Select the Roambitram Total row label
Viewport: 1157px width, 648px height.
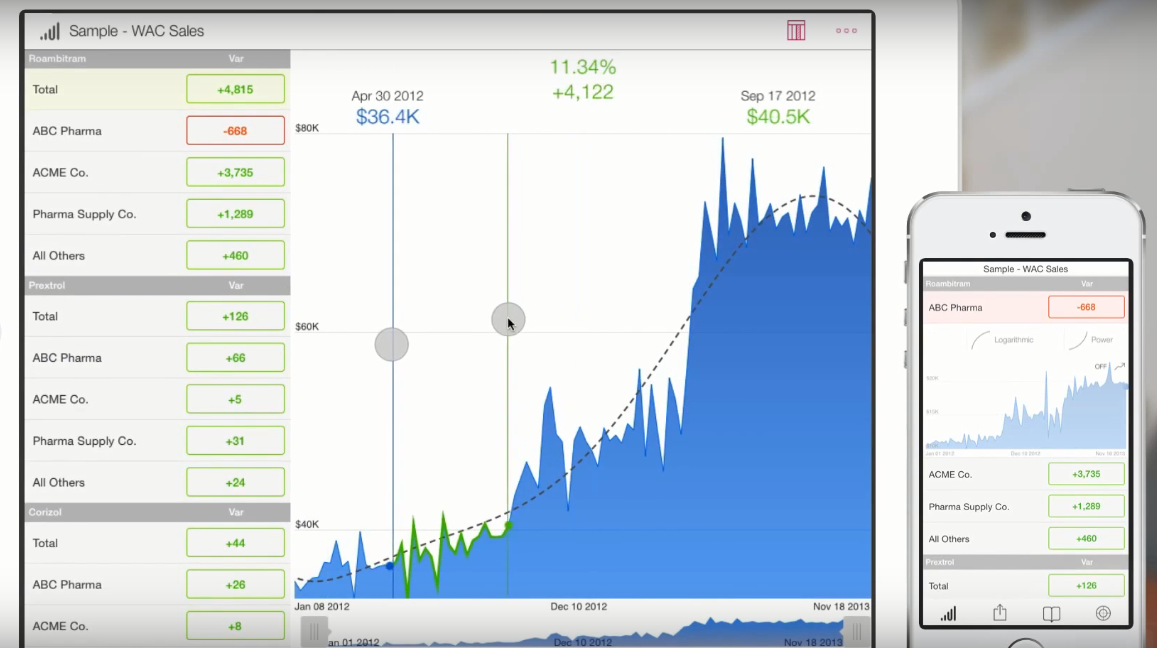click(x=45, y=89)
